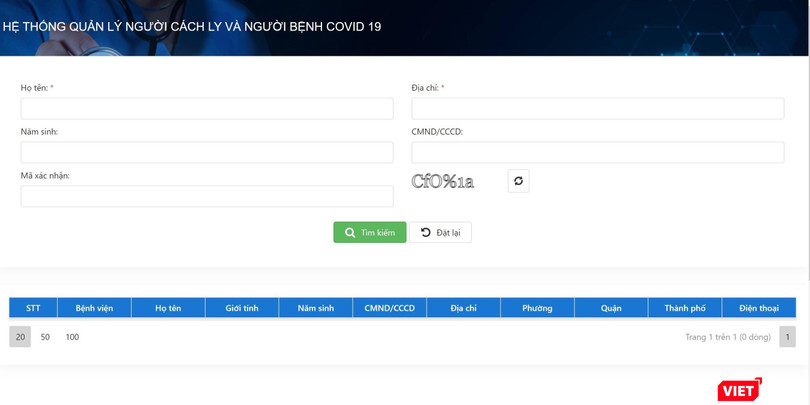The image size is (810, 405).
Task: Select 20 rows per page
Action: point(20,337)
